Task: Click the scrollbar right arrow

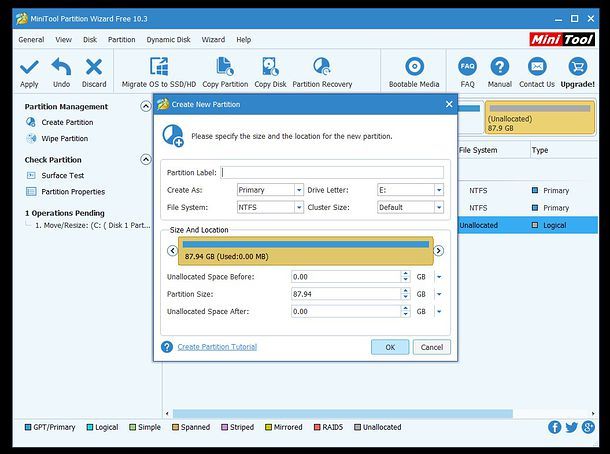Action: pyautogui.click(x=593, y=414)
